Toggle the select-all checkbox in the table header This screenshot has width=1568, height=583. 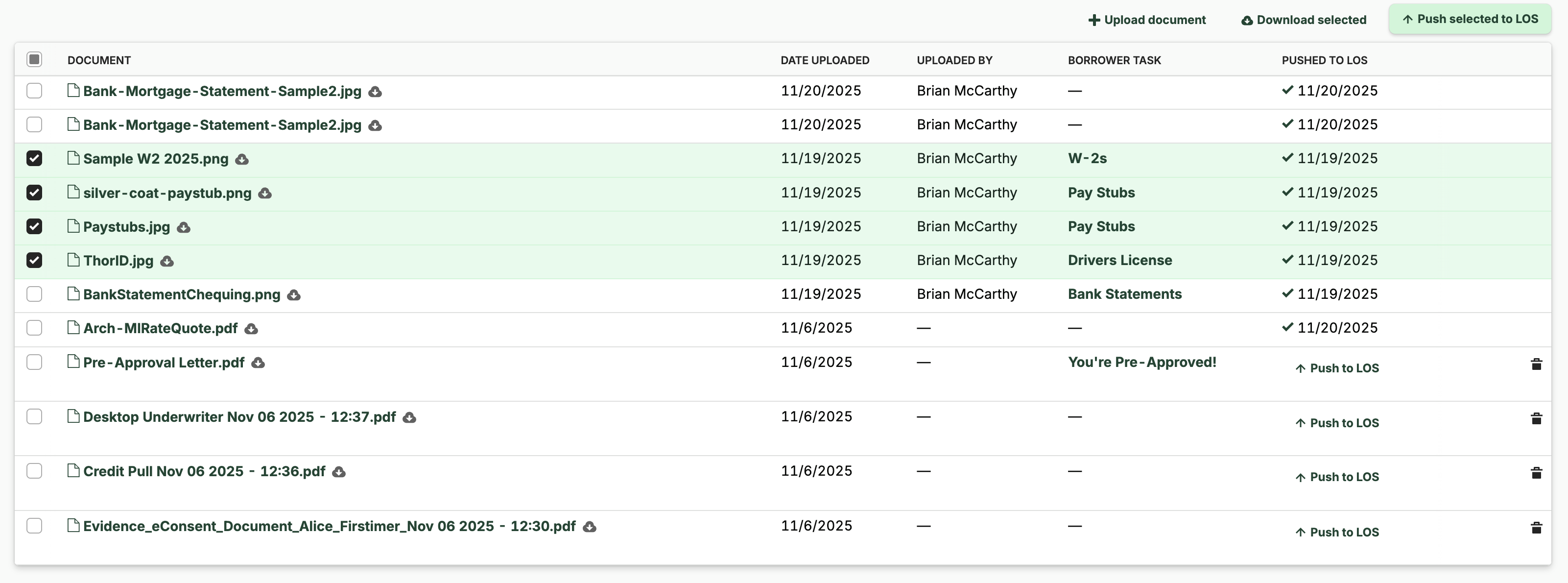[x=34, y=60]
